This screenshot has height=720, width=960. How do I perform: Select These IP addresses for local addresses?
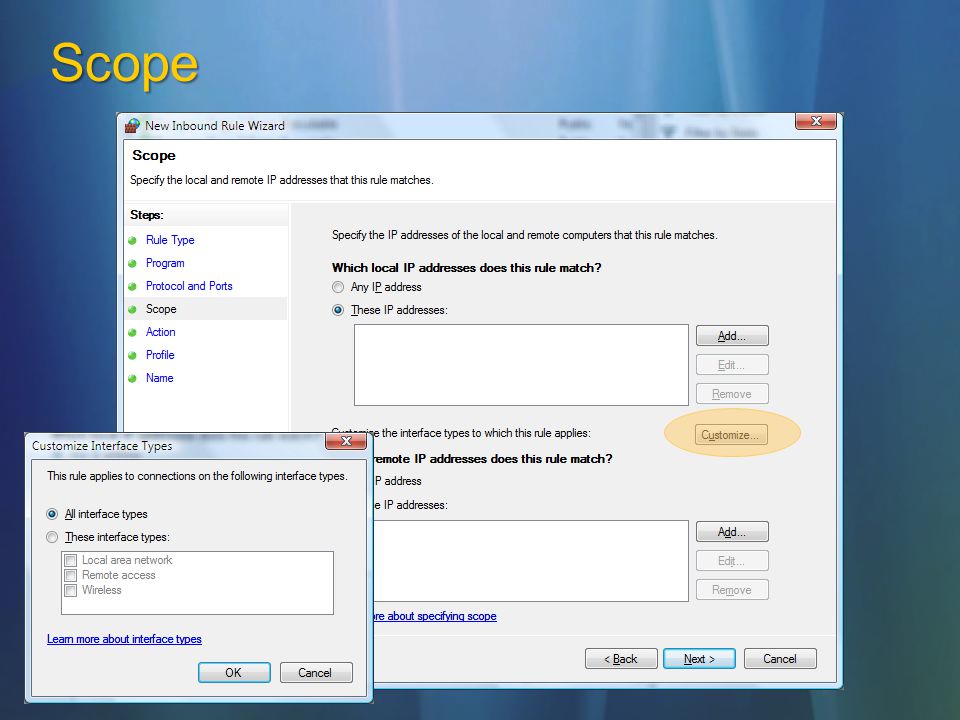point(338,310)
